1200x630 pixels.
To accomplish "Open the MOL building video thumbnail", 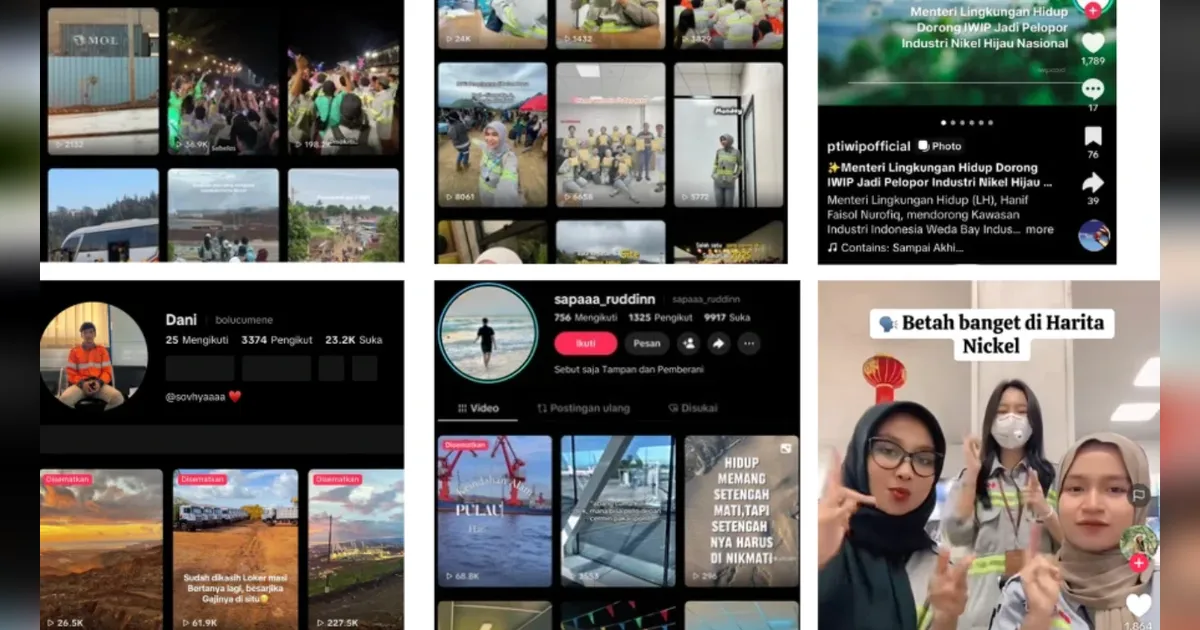I will click(x=103, y=81).
